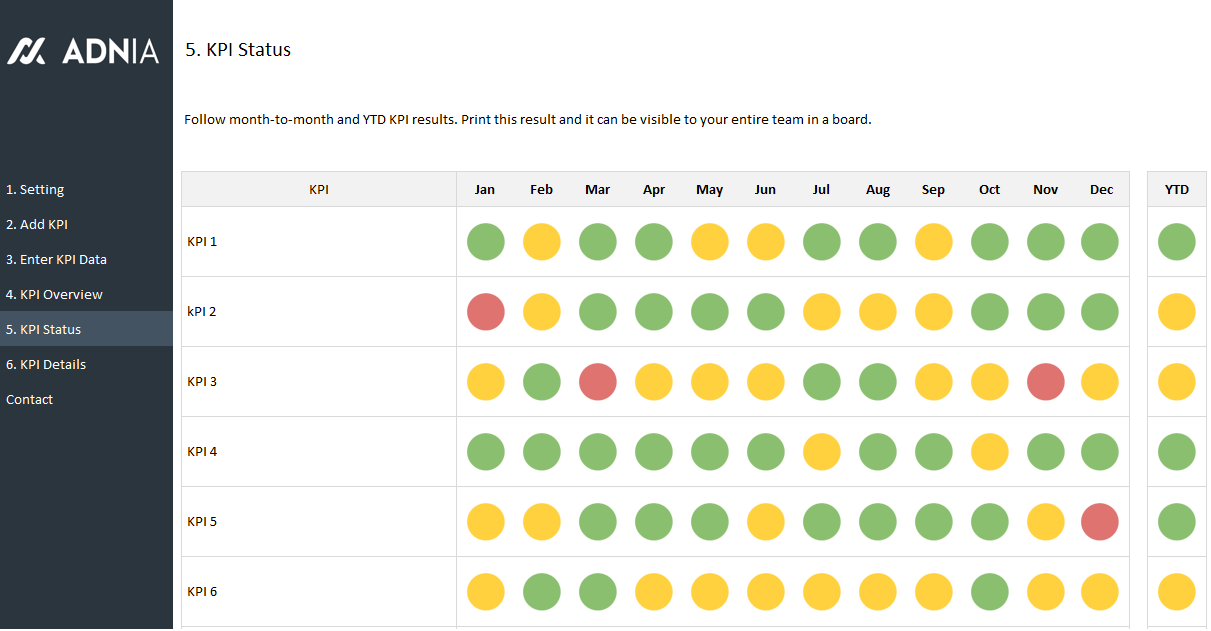Click the ADNIA logo
This screenshot has width=1211, height=631.
tap(83, 51)
